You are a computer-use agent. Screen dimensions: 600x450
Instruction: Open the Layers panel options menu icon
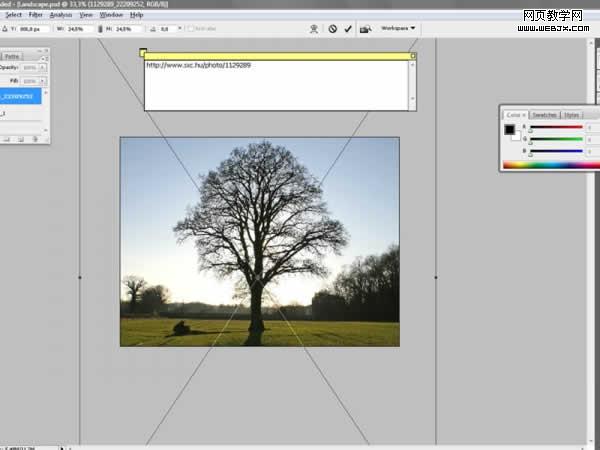[43, 58]
